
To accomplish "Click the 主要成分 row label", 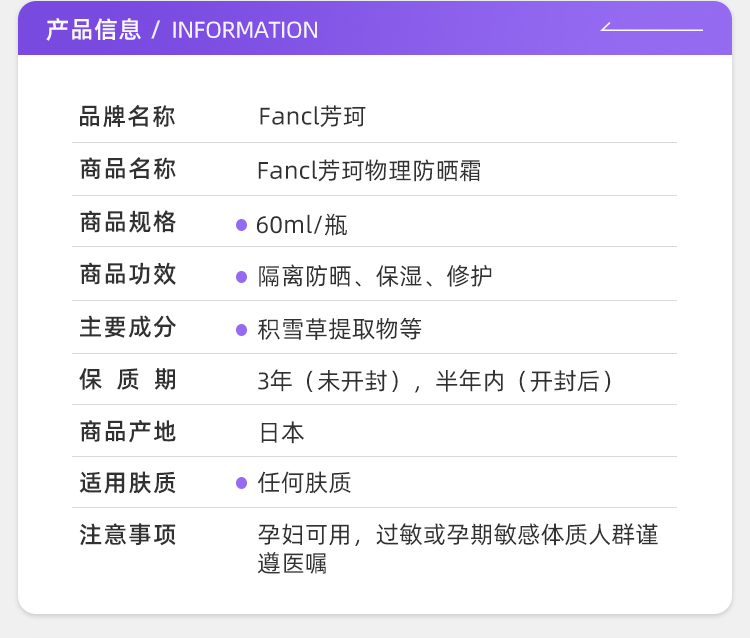I will click(x=127, y=327).
